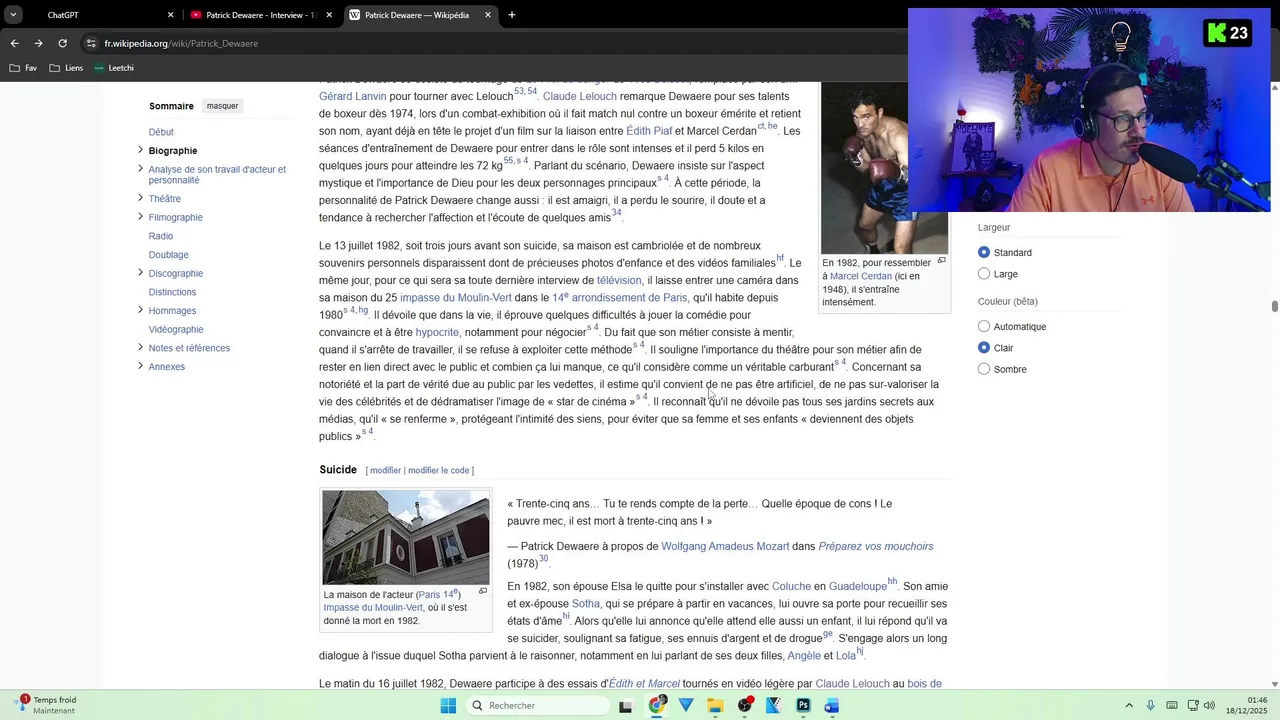Click the taskbar Rechercher search box
1280x720 pixels.
point(538,705)
